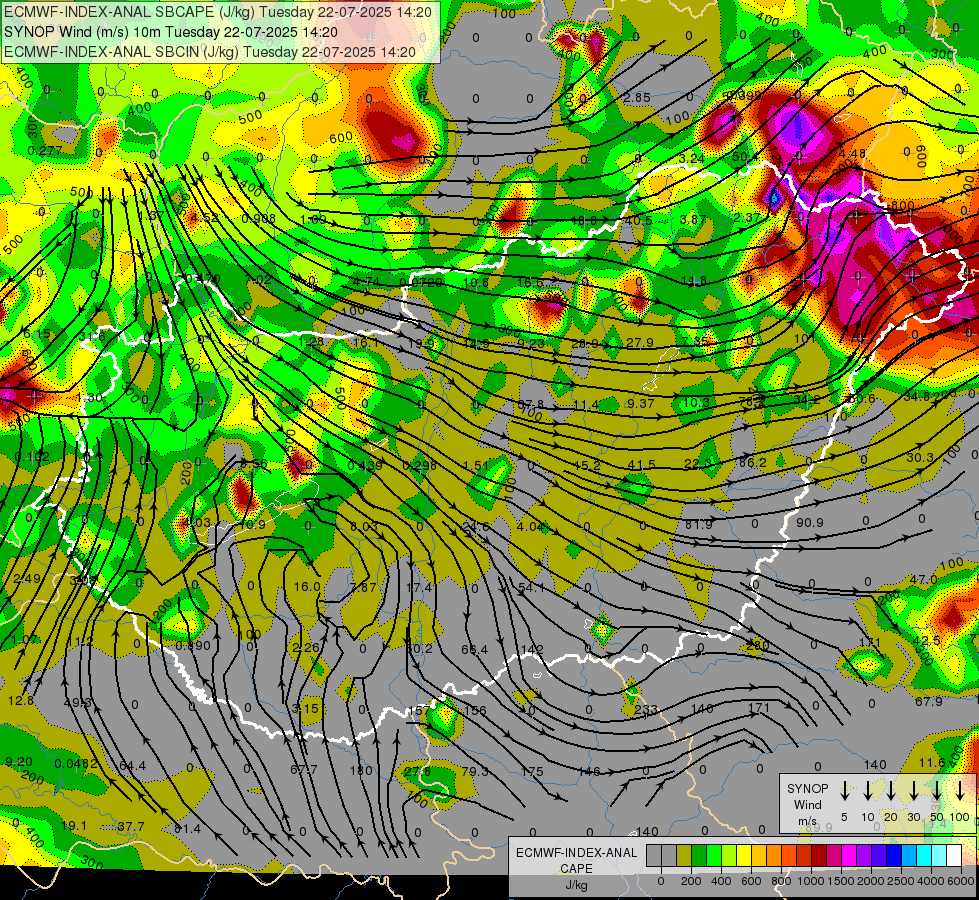The height and width of the screenshot is (900, 979).
Task: Click the map value 0.0482
Action: tap(76, 763)
